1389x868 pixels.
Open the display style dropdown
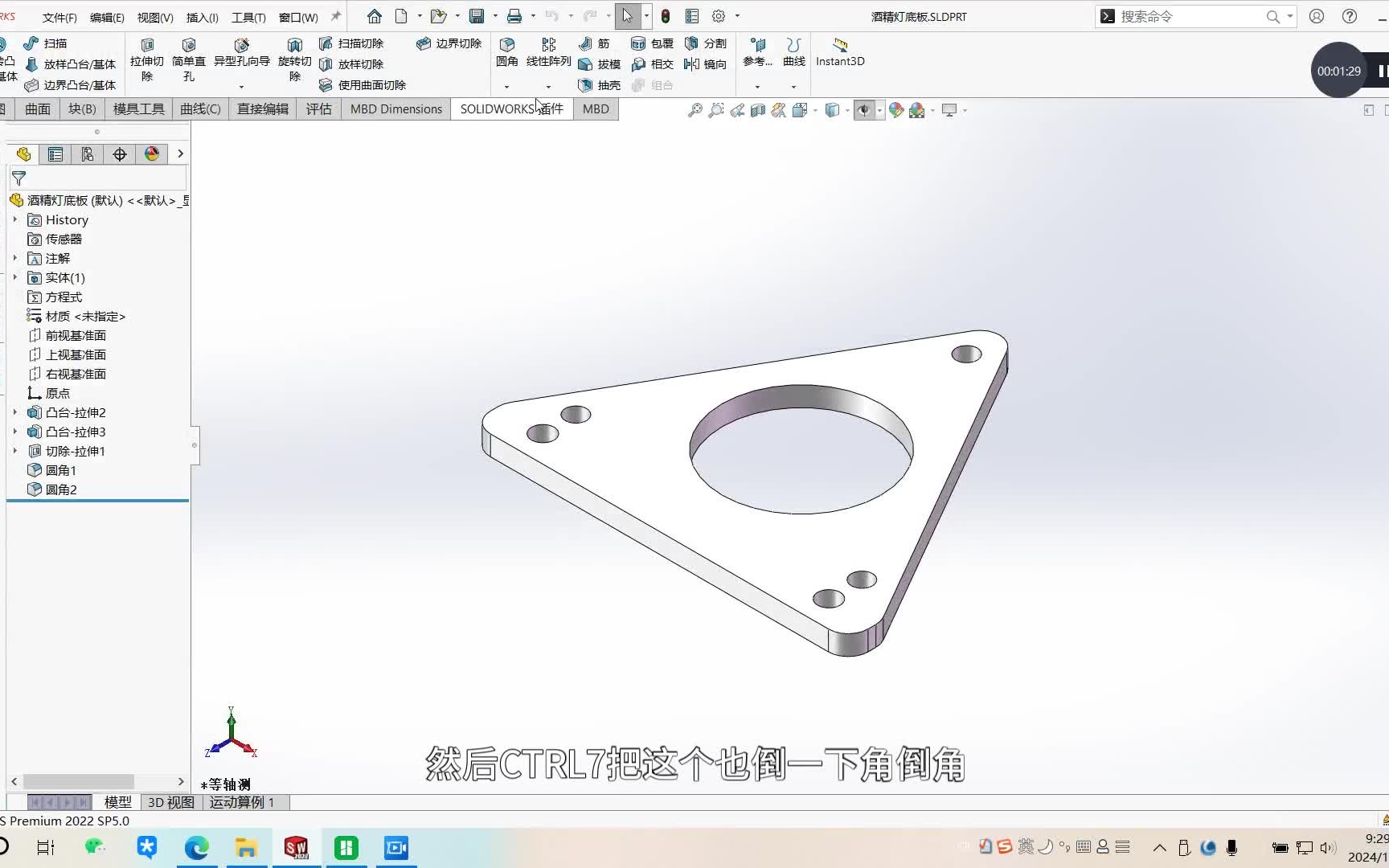[846, 110]
